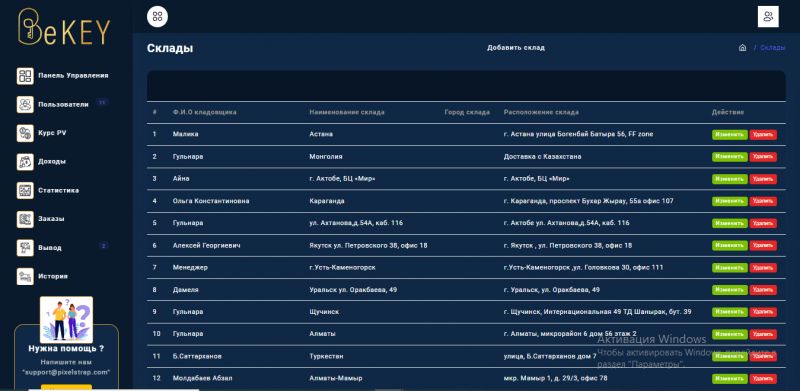The width and height of the screenshot is (800, 391).
Task: Click the Доходы income icon
Action: point(25,161)
